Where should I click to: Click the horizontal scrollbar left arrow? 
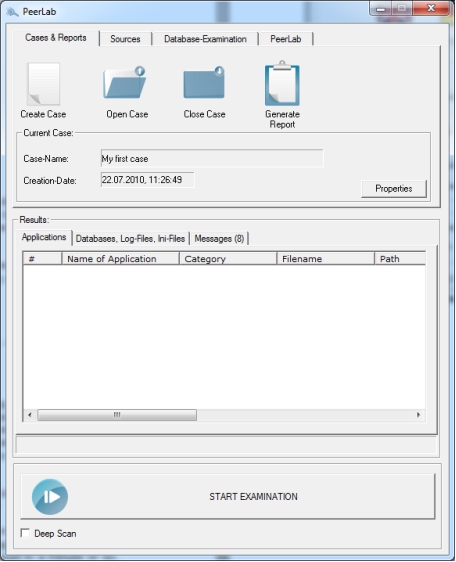(x=30, y=415)
